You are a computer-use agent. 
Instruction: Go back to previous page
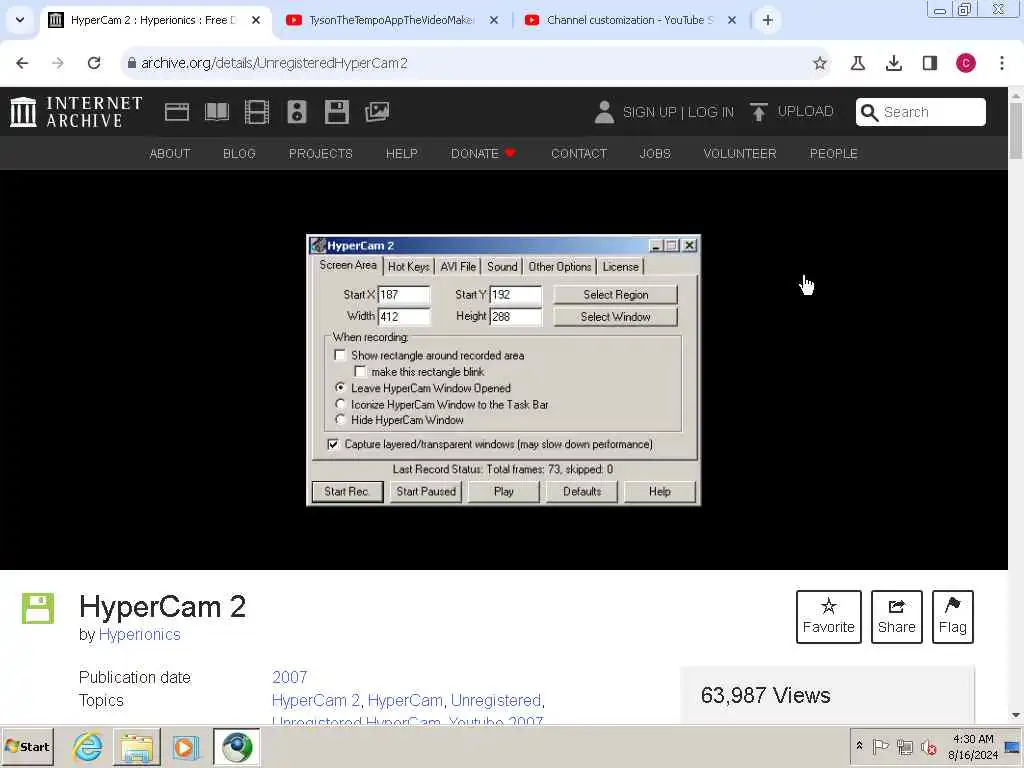click(22, 63)
